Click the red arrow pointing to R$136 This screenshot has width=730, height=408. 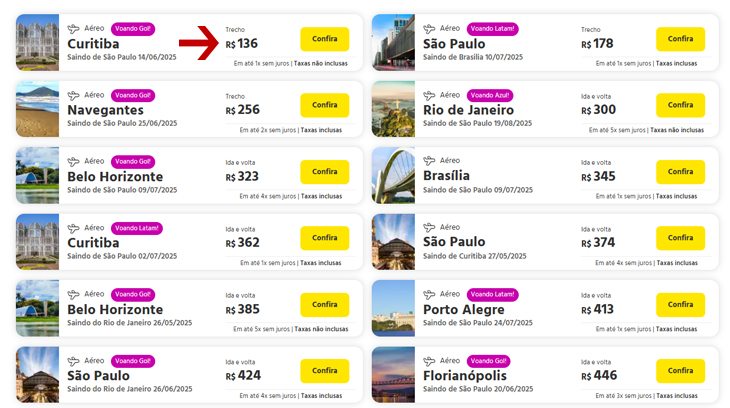199,43
